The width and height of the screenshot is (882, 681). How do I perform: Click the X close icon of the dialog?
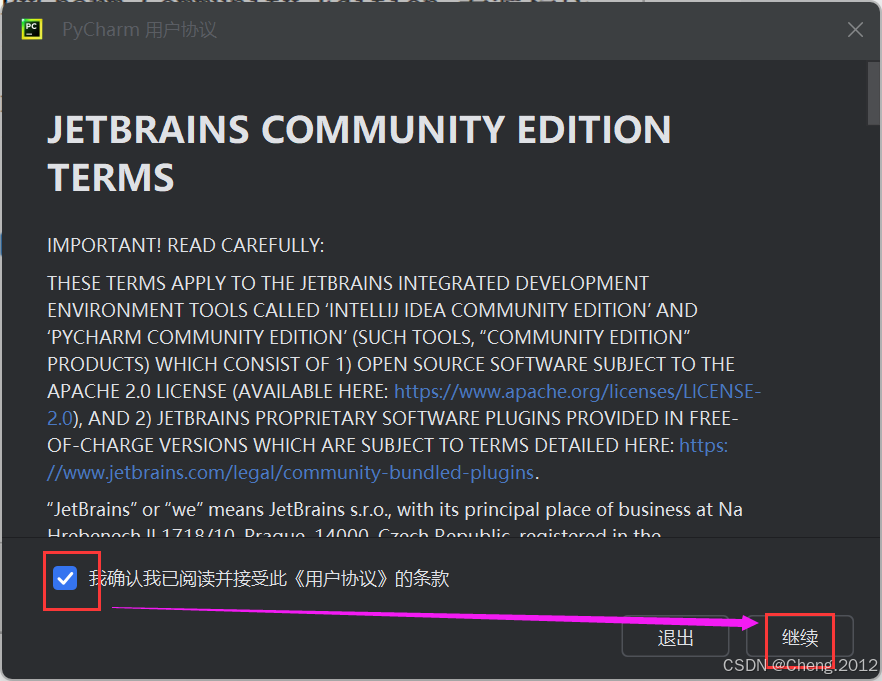855,29
